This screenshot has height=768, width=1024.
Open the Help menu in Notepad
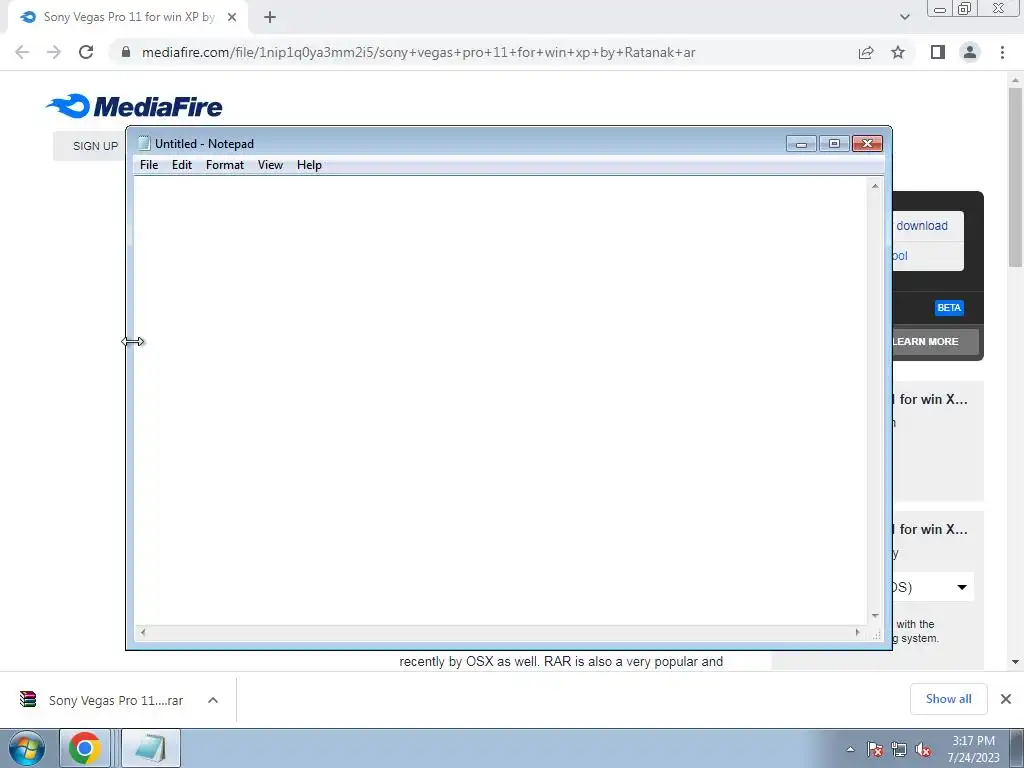[309, 165]
